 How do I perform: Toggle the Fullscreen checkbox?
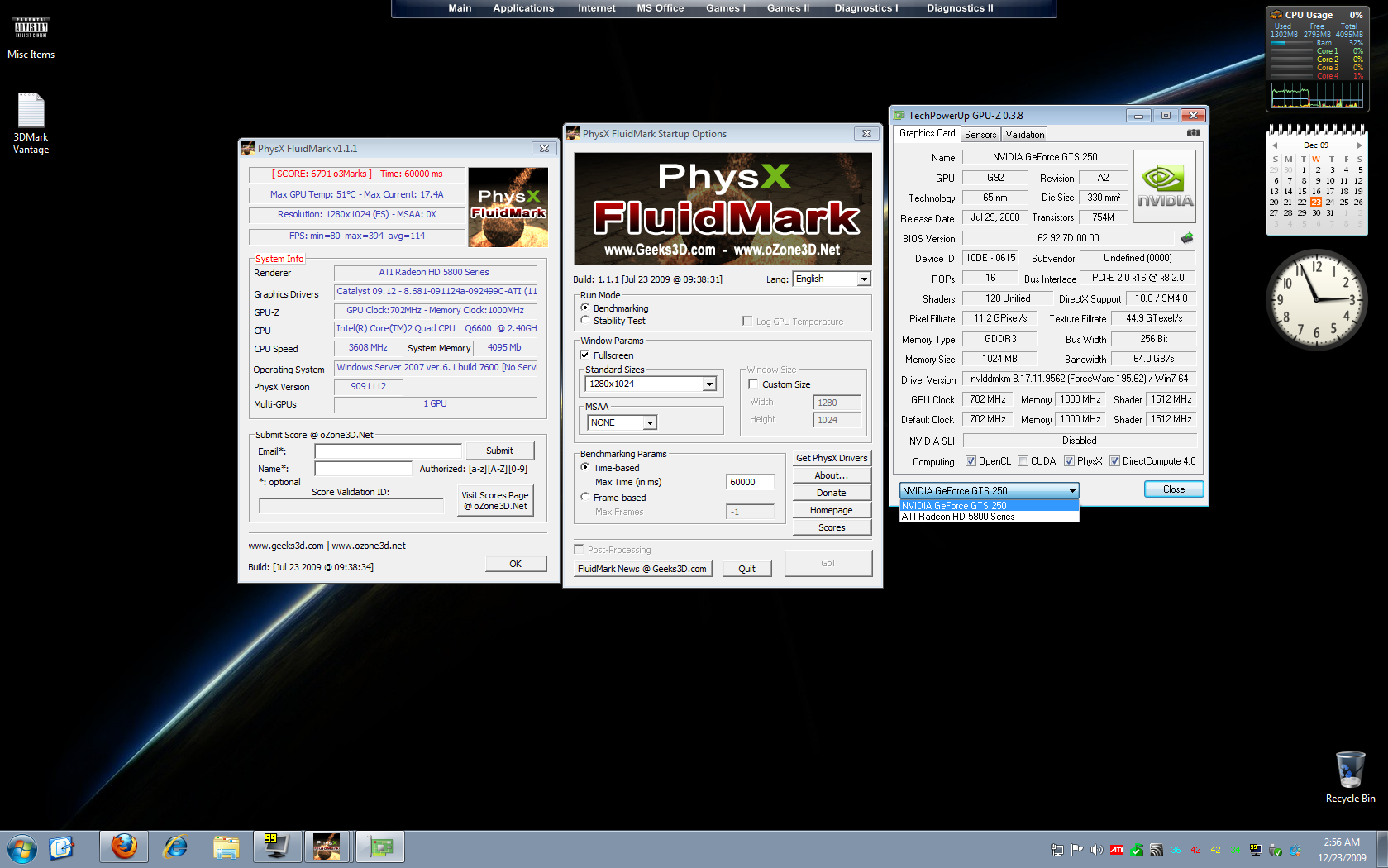coord(585,355)
